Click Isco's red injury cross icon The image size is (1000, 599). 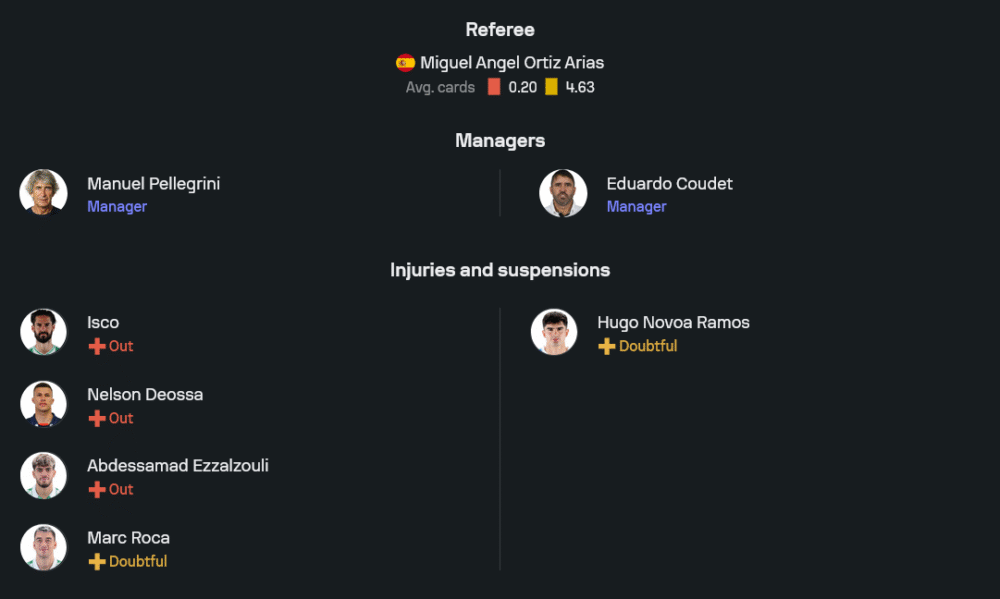coord(97,347)
